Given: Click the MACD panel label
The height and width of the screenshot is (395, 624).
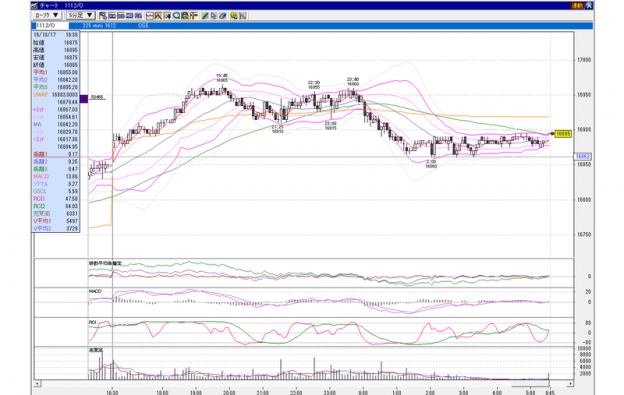Looking at the screenshot, I should point(95,292).
